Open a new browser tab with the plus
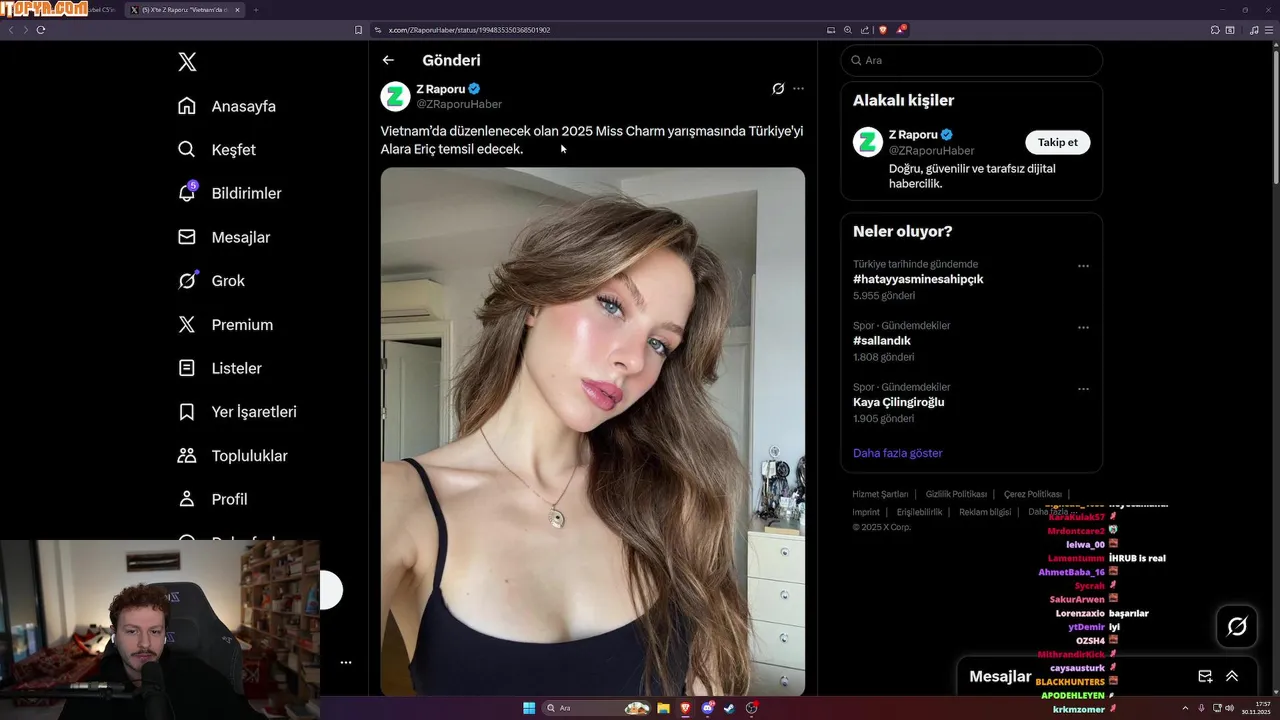The width and height of the screenshot is (1280, 720). [x=256, y=10]
